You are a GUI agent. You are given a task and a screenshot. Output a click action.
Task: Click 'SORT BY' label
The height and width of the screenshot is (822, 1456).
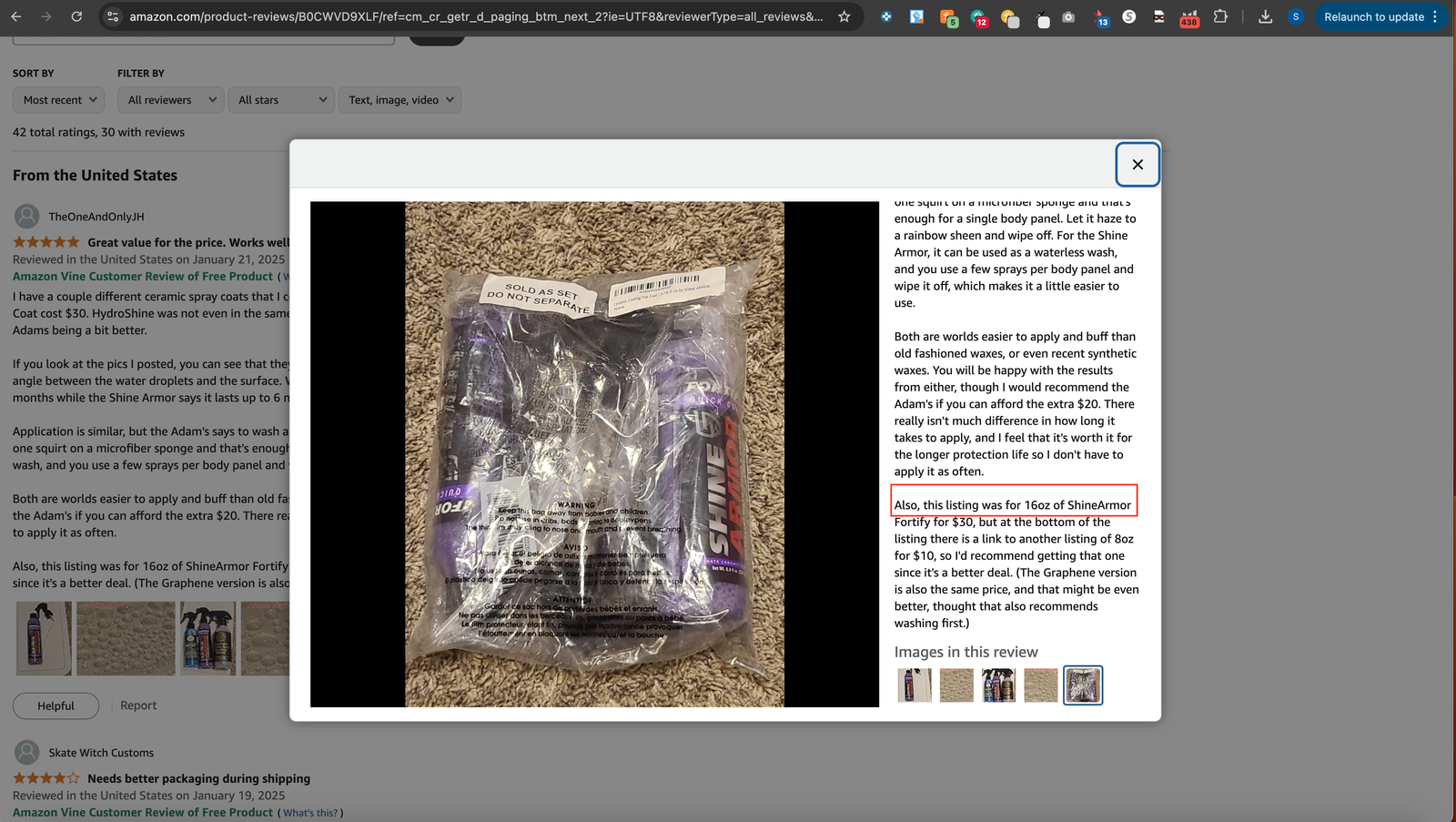[34, 73]
